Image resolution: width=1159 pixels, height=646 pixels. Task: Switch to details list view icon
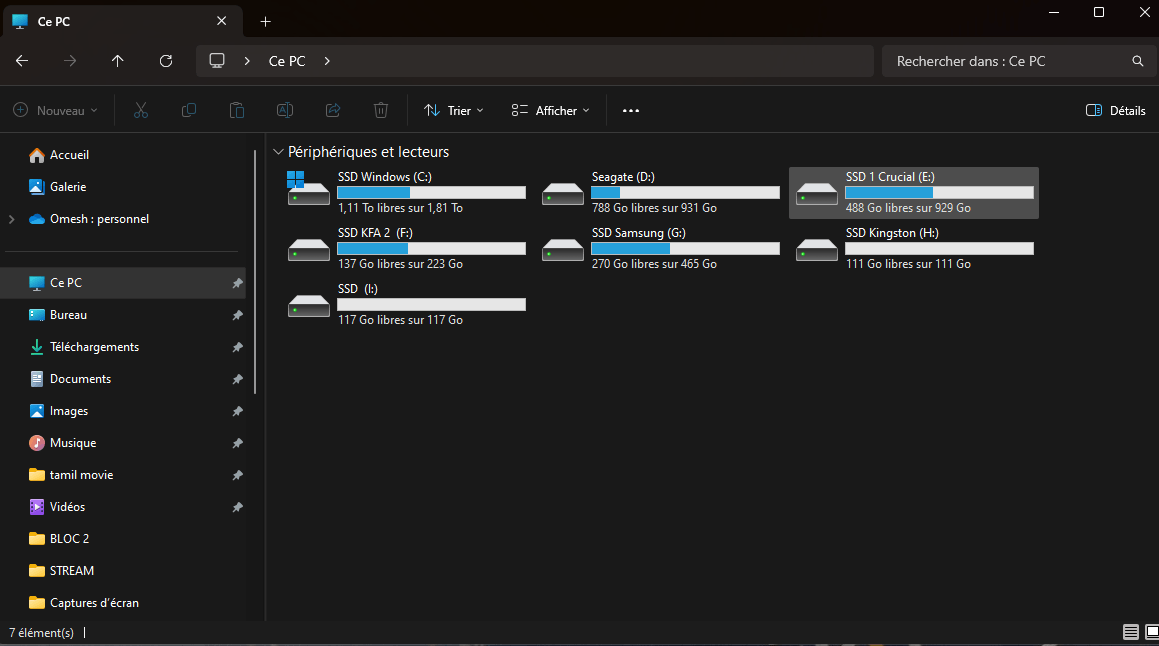point(1130,632)
